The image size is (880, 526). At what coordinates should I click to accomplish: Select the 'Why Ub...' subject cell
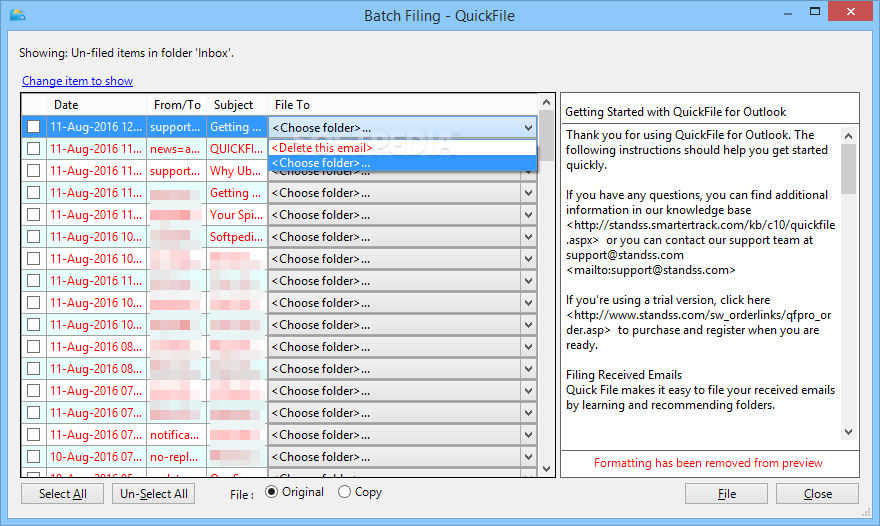pyautogui.click(x=237, y=171)
